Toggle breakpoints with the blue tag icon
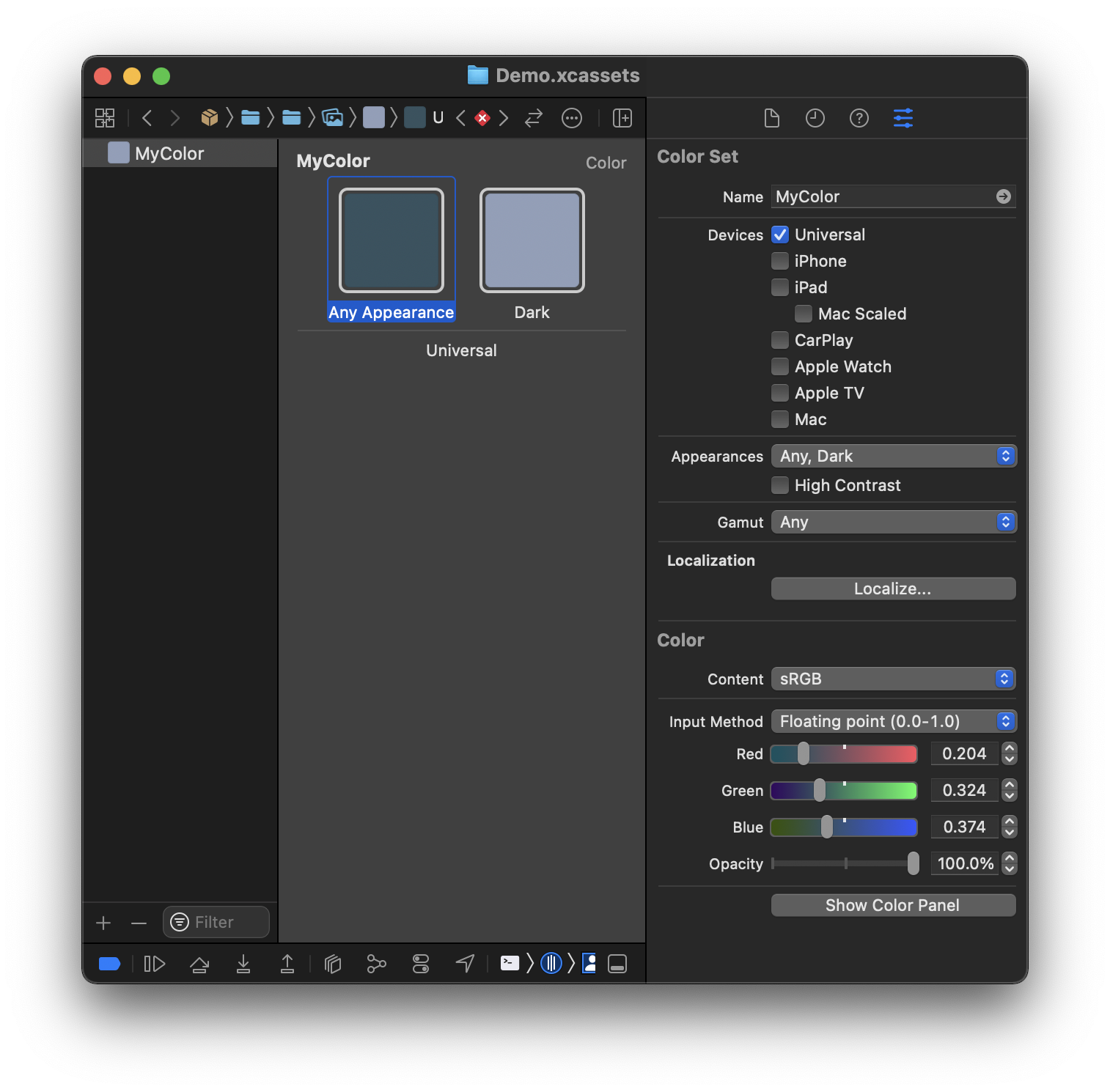Screen dimensions: 1110x1092 (x=109, y=964)
